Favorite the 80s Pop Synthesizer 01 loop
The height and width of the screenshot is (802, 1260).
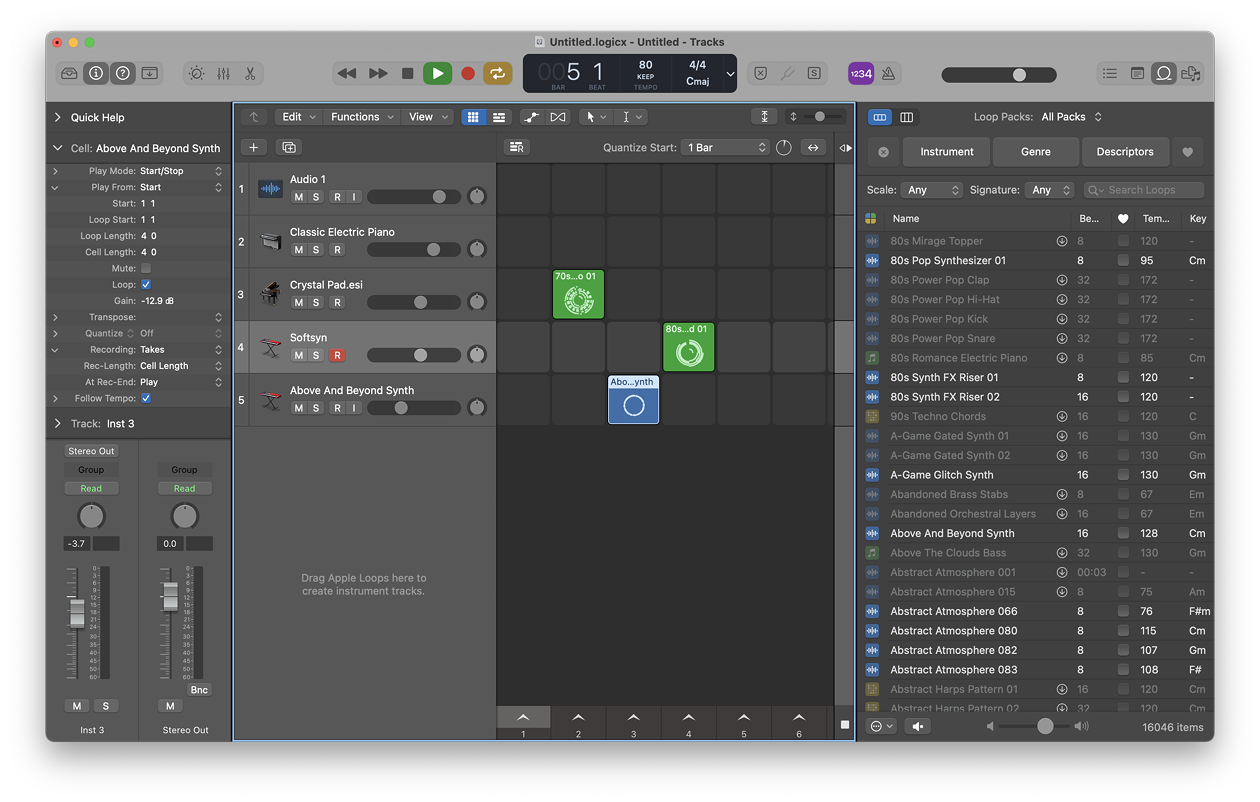pyautogui.click(x=1123, y=260)
